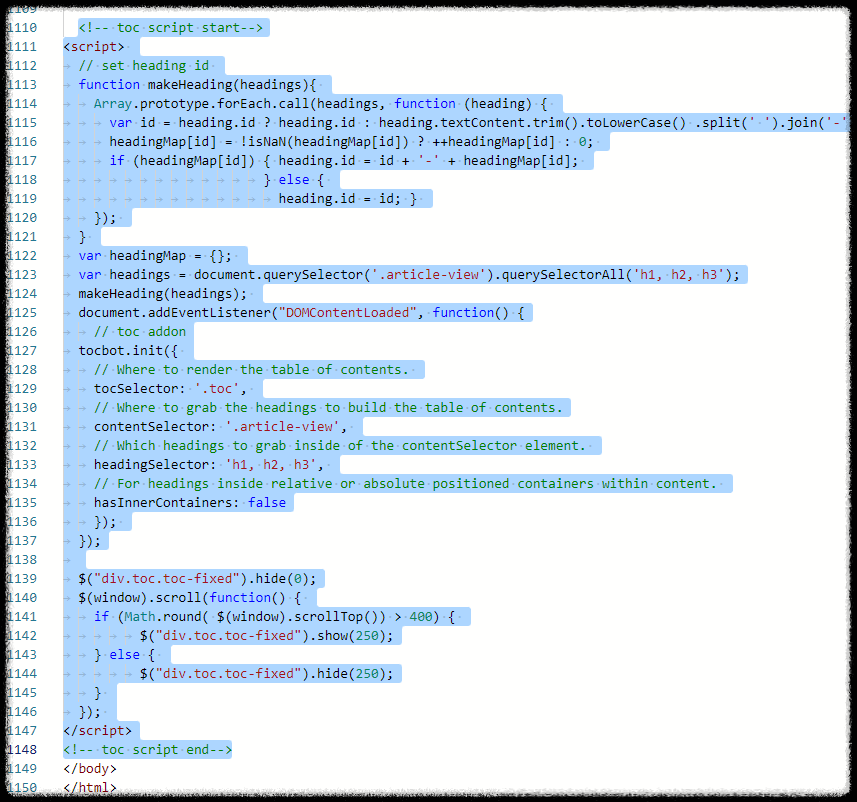Click the '// set heading id' comment
The height and width of the screenshot is (802, 857).
(144, 66)
